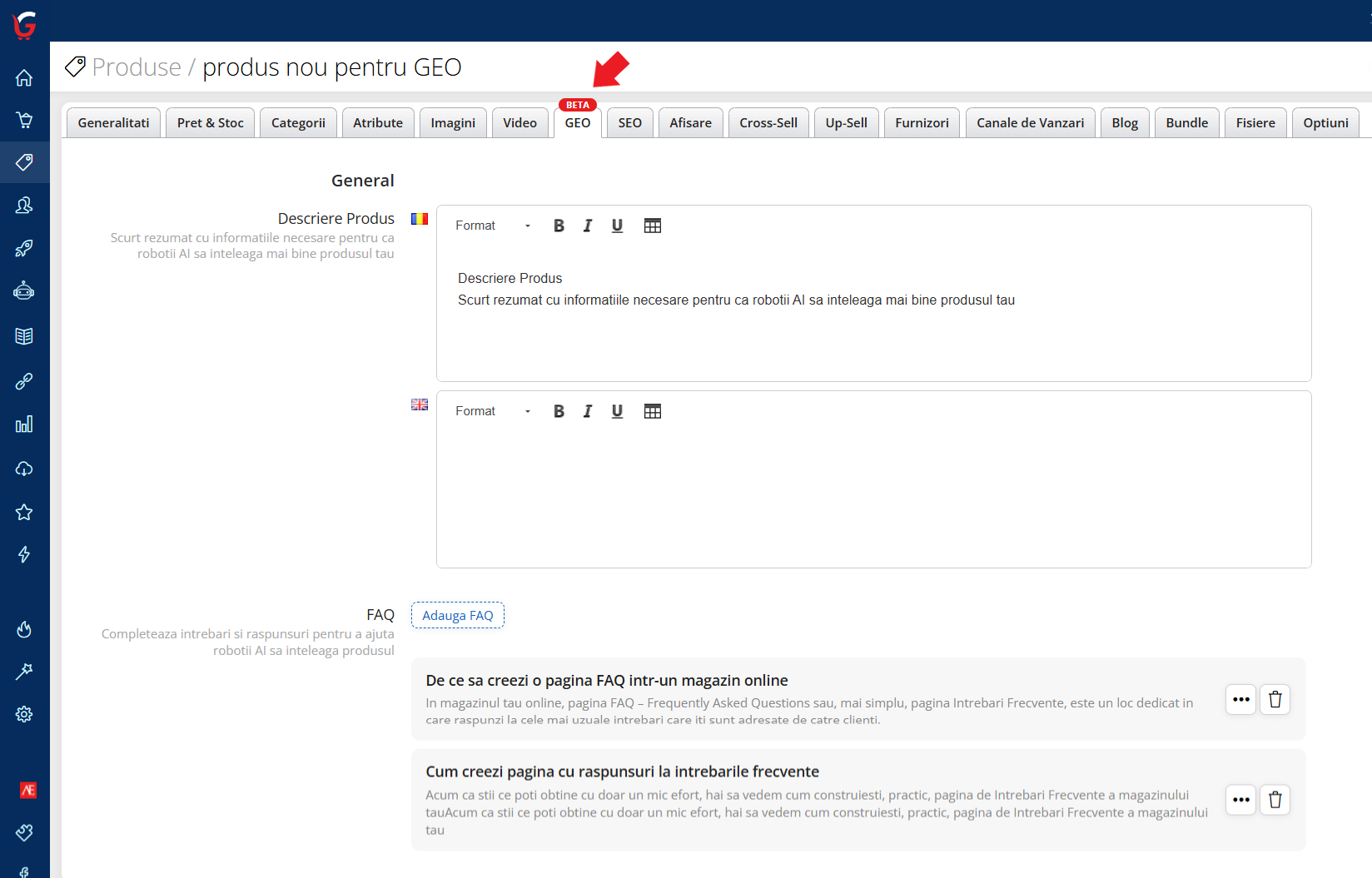Toggle bold in Romanian description editor

click(x=559, y=226)
